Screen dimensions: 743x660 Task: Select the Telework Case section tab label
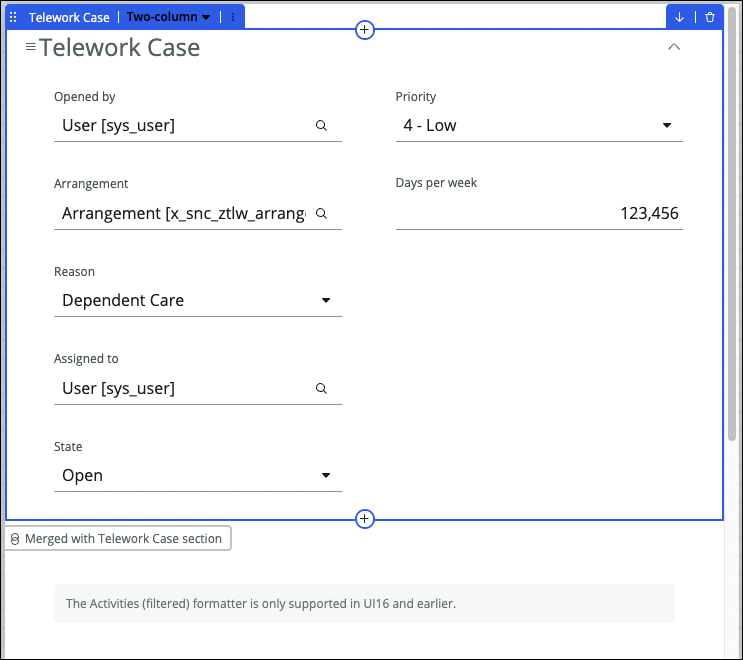69,17
